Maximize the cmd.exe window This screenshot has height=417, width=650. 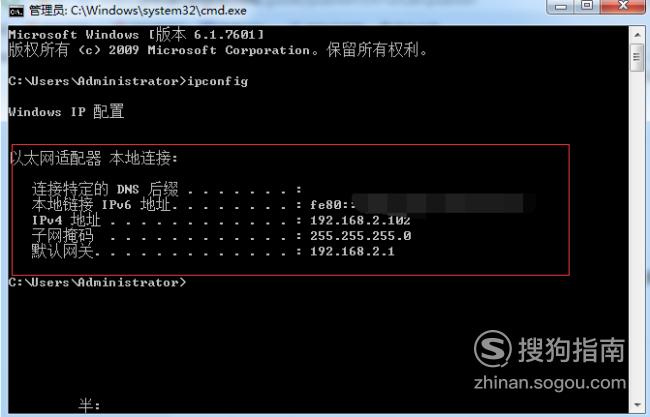[x=587, y=7]
